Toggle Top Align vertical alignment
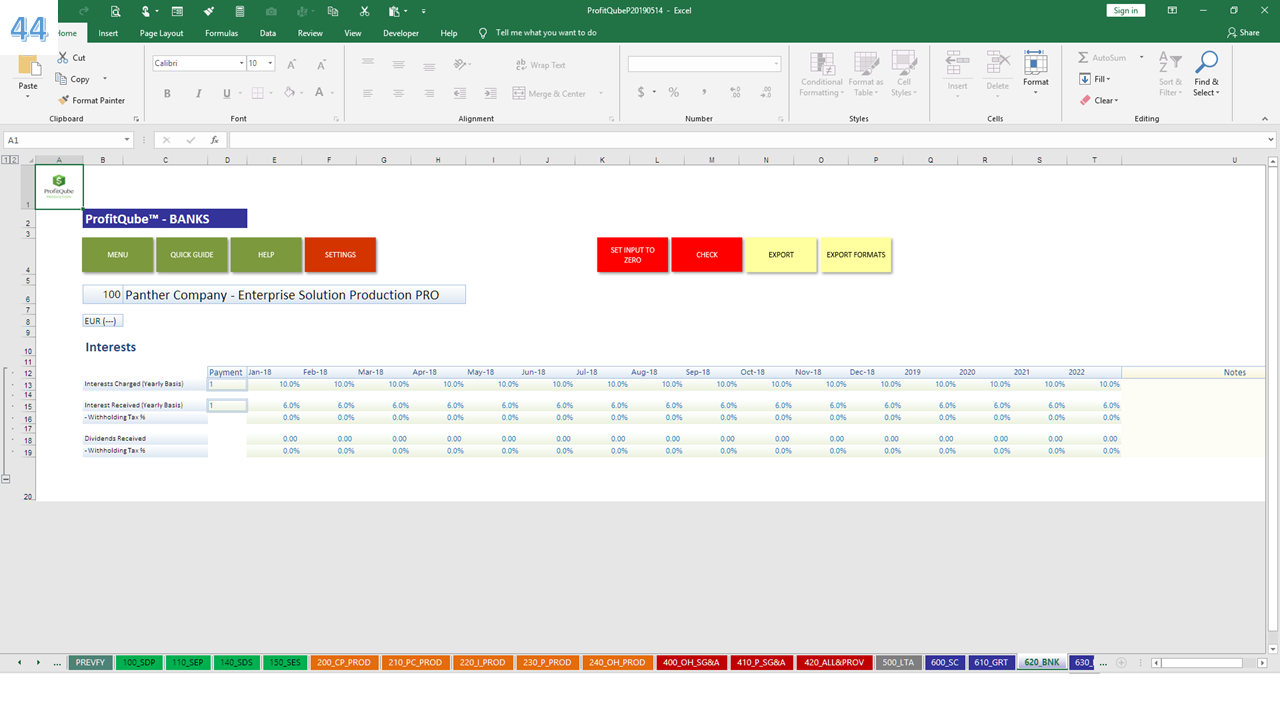 368,64
